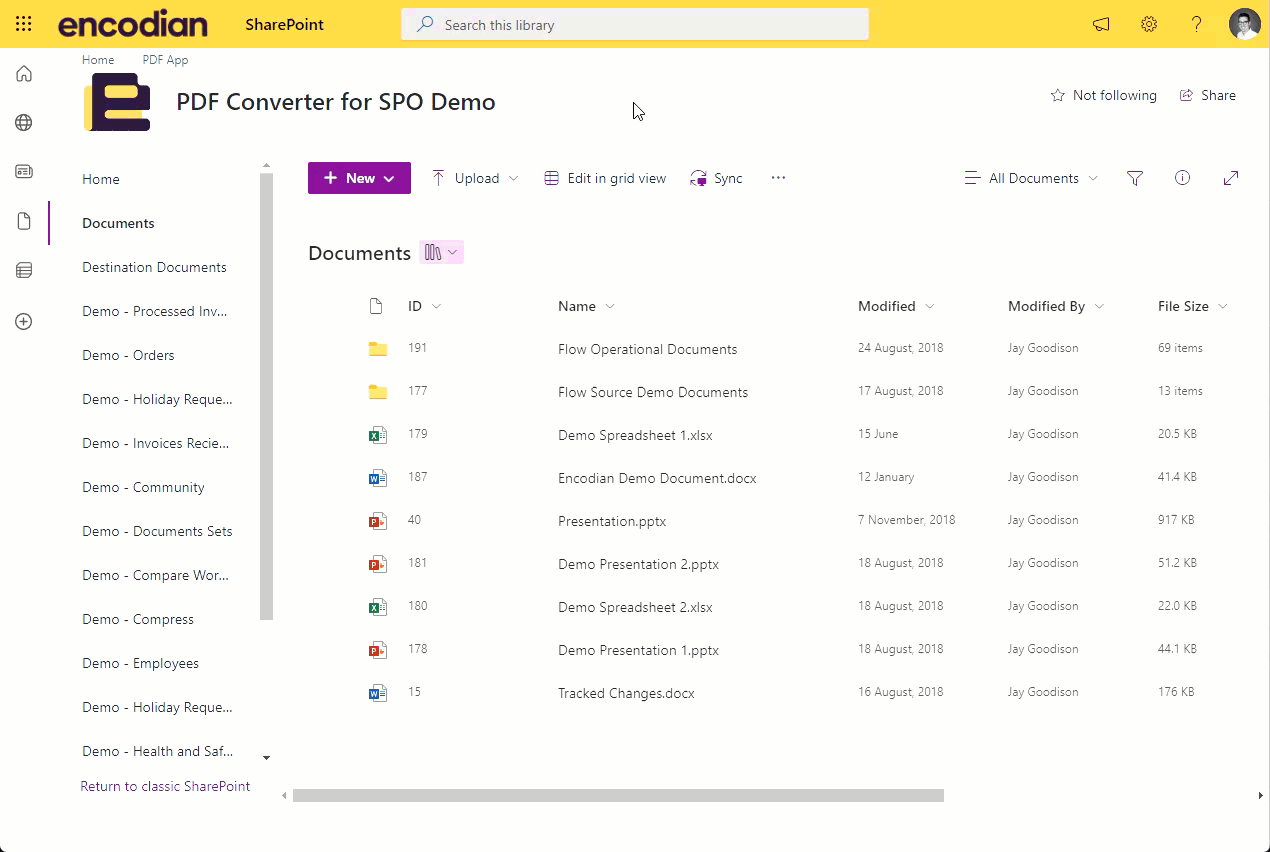Viewport: 1270px width, 852px height.
Task: Click the PDF App breadcrumb link
Action: click(x=165, y=60)
